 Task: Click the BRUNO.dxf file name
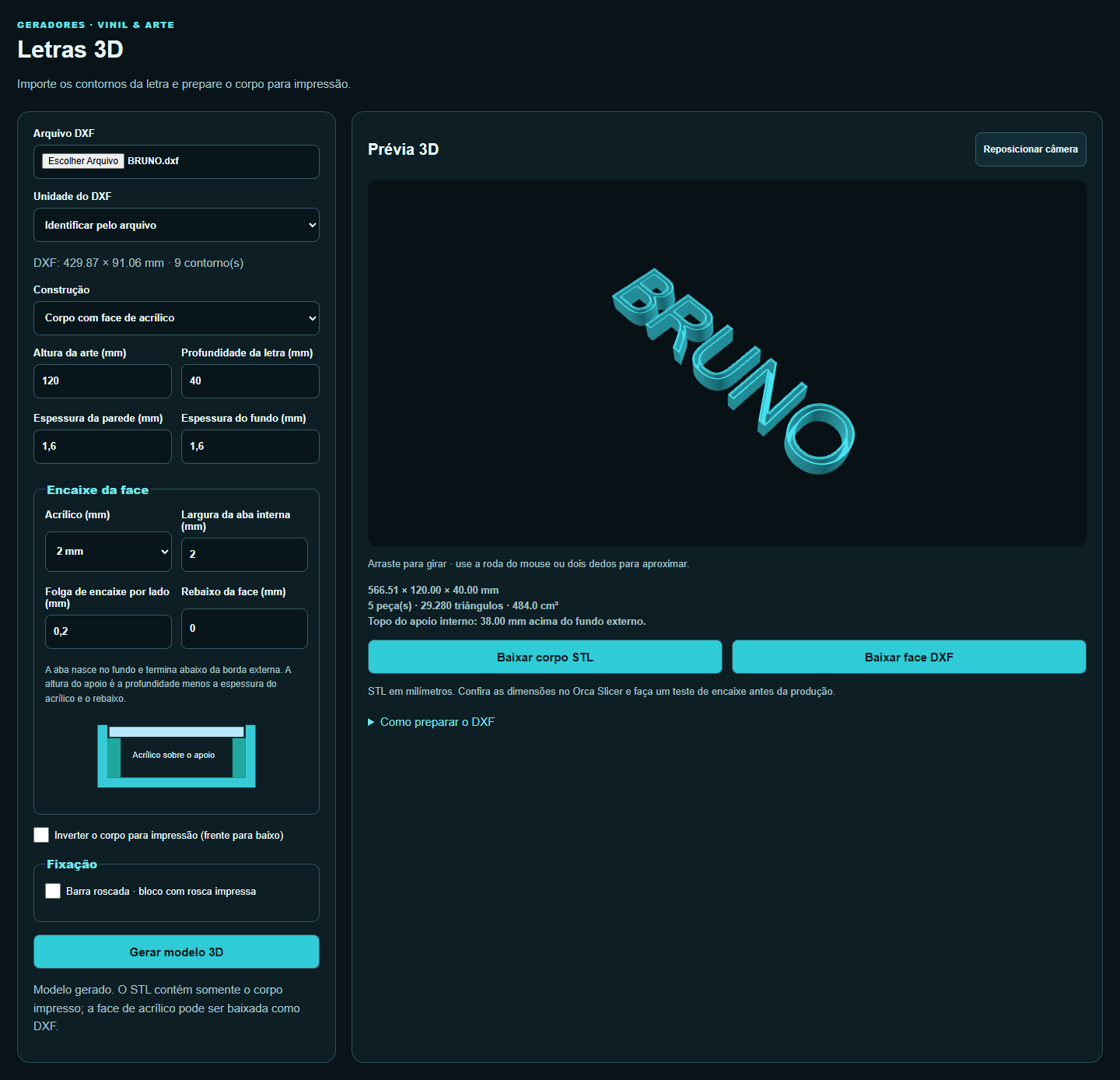point(153,161)
